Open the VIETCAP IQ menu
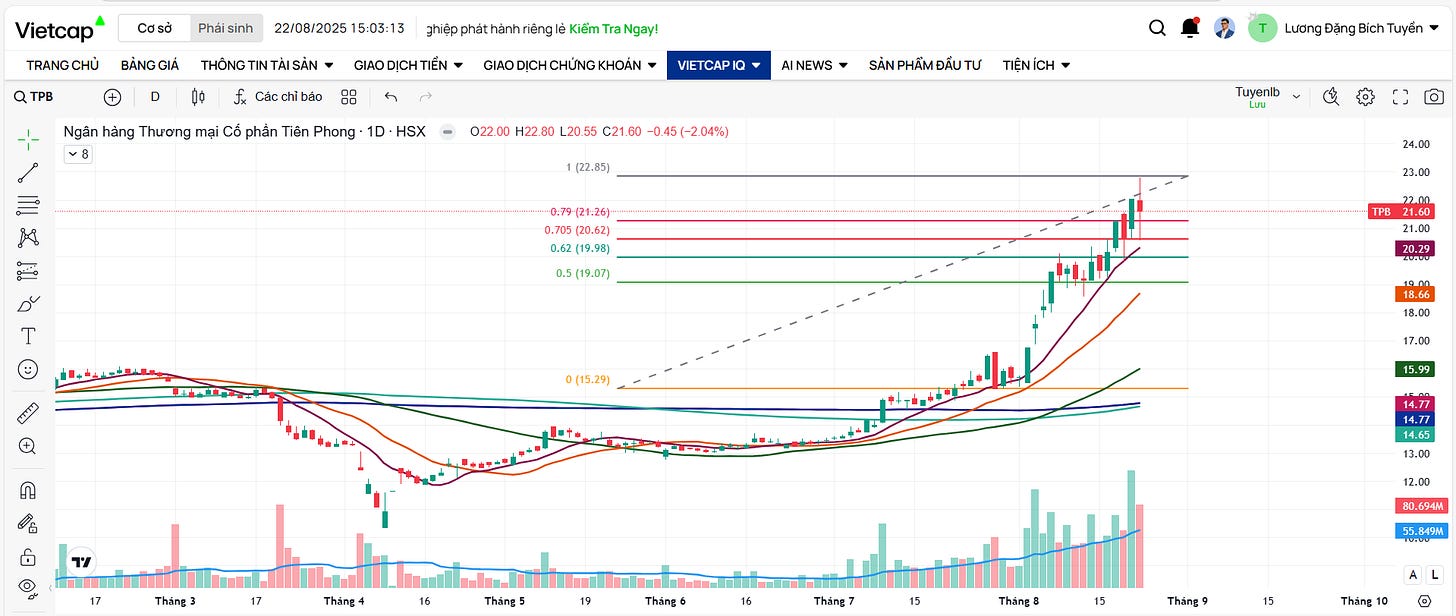The height and width of the screenshot is (616, 1456). [719, 65]
